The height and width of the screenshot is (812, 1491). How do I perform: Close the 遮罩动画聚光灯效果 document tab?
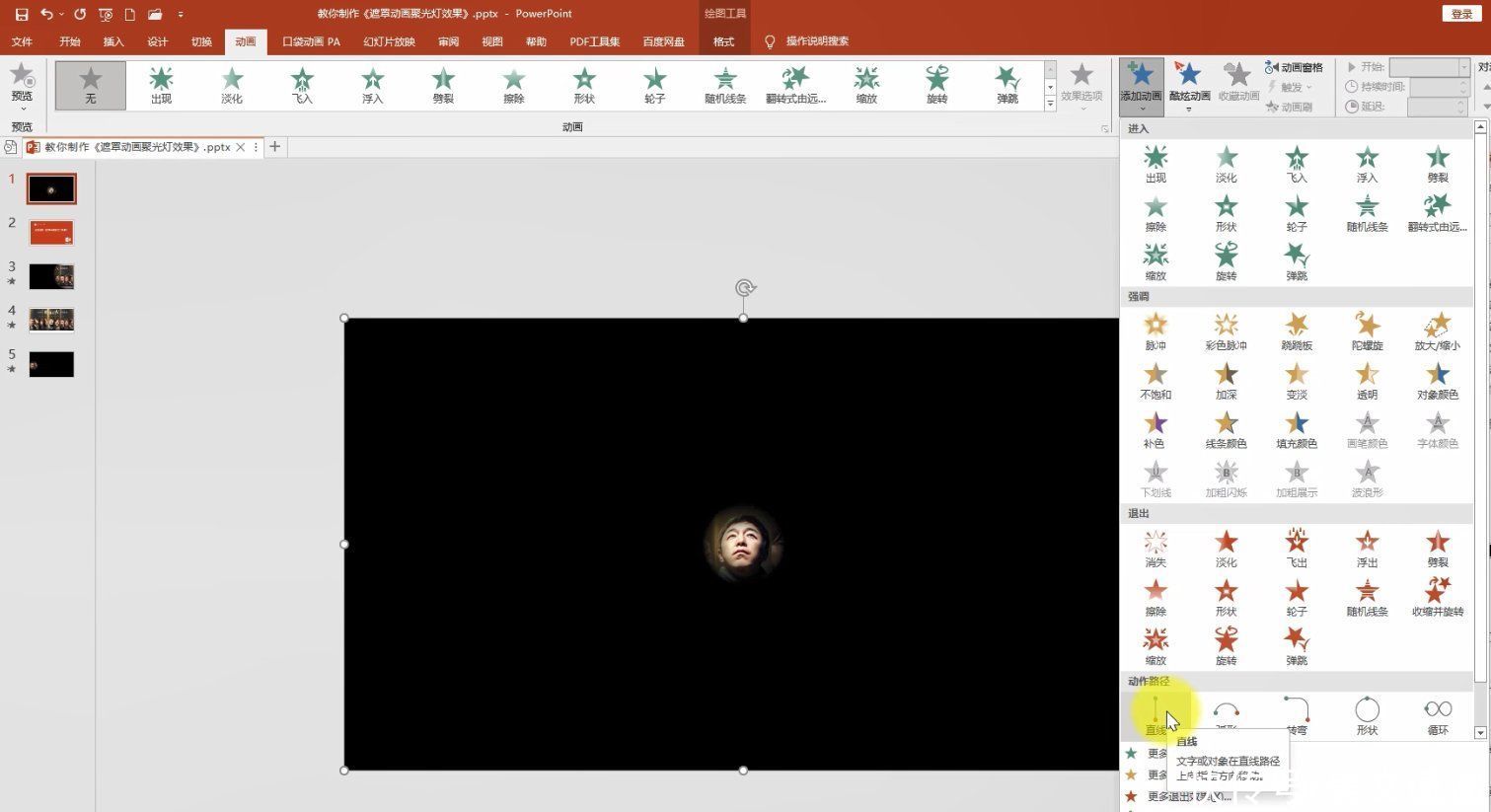point(240,147)
